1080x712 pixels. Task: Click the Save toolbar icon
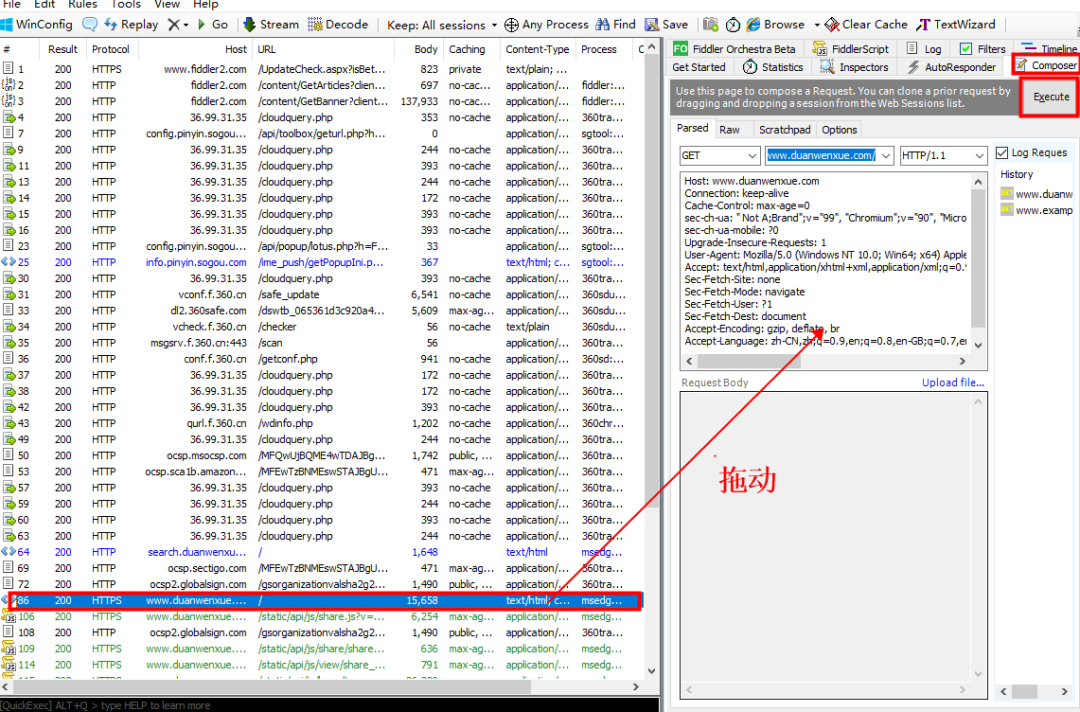[x=652, y=24]
